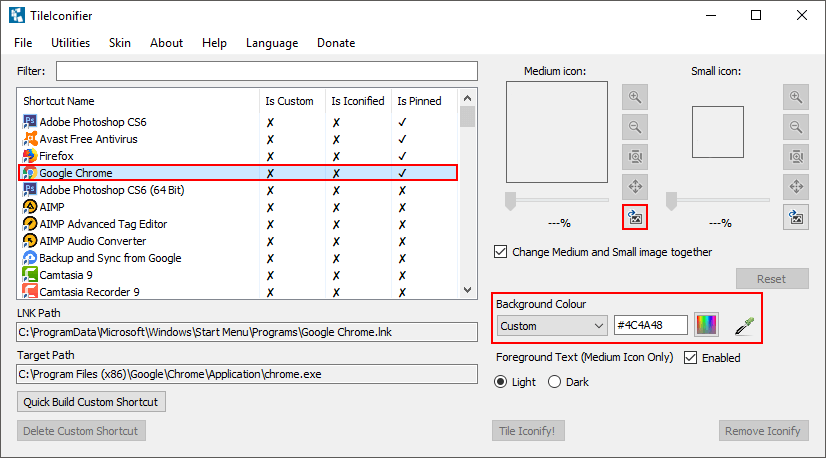Click the Camtasia 9 icon
826x458 pixels.
[30, 275]
